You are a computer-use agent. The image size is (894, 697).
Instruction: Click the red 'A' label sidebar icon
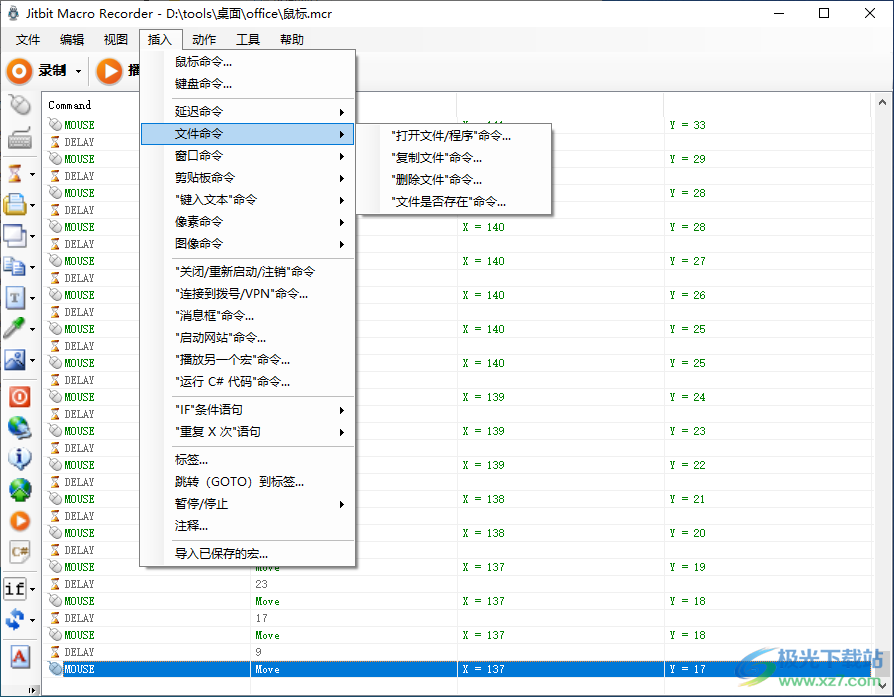(20, 657)
